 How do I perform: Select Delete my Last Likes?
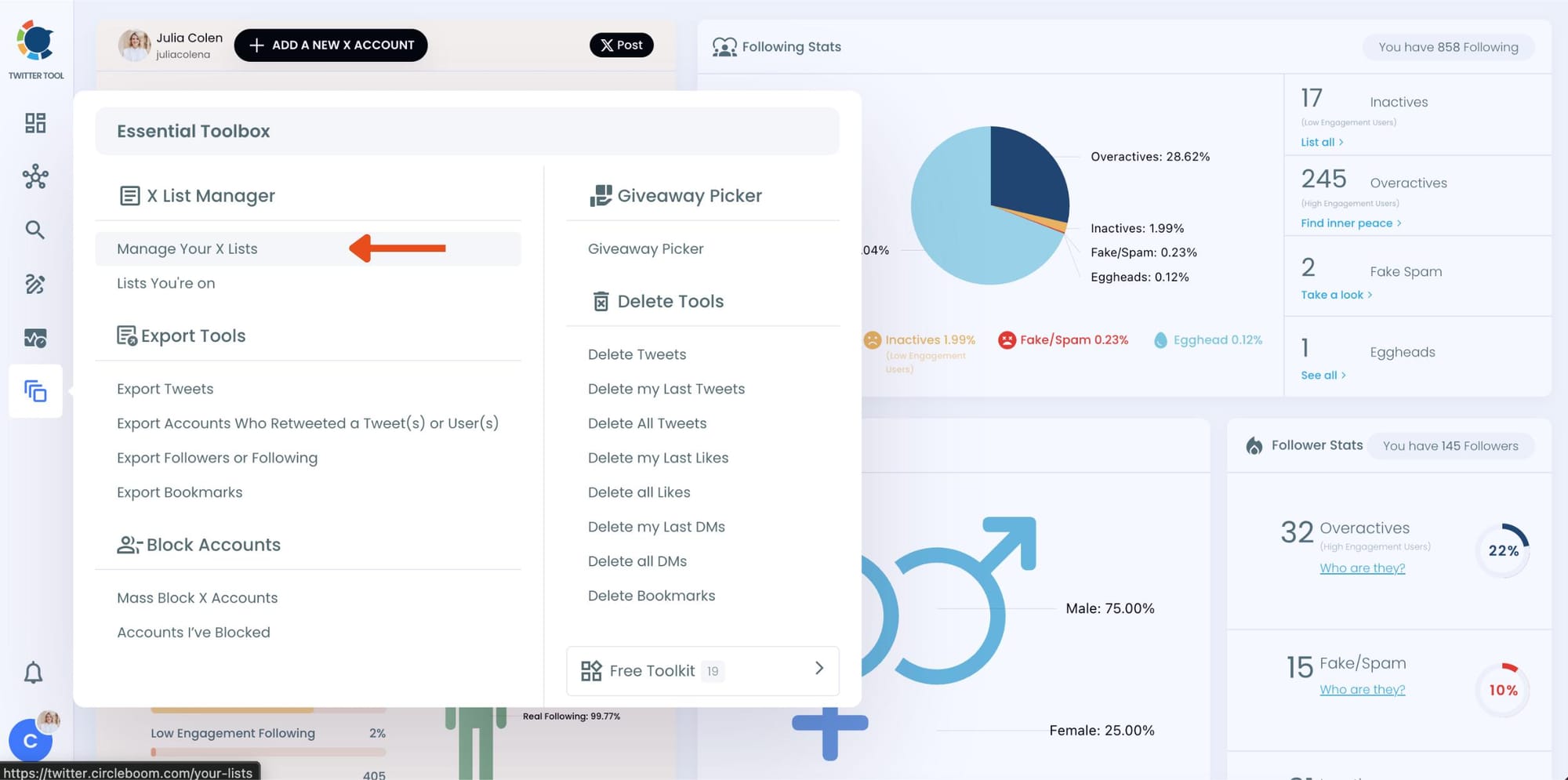click(x=659, y=458)
